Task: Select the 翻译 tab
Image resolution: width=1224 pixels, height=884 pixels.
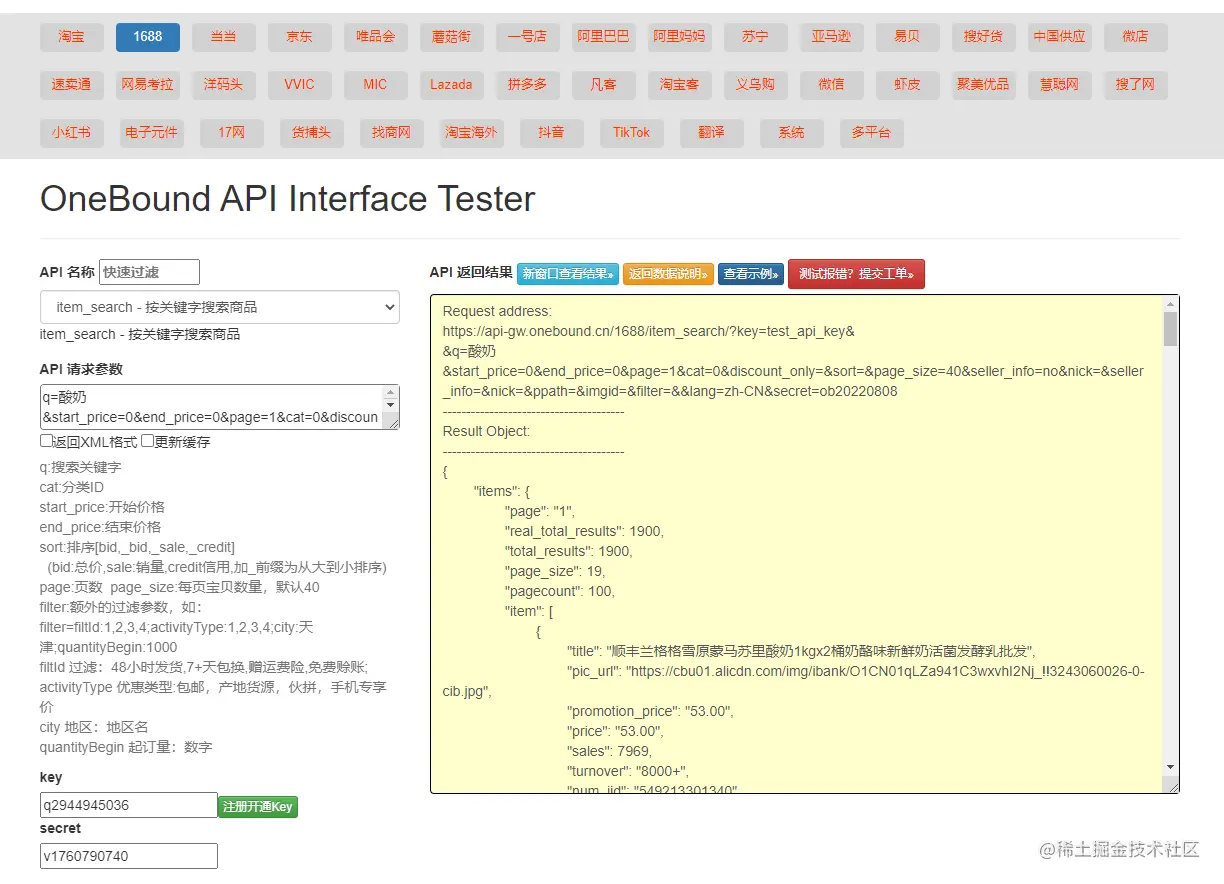Action: click(712, 133)
